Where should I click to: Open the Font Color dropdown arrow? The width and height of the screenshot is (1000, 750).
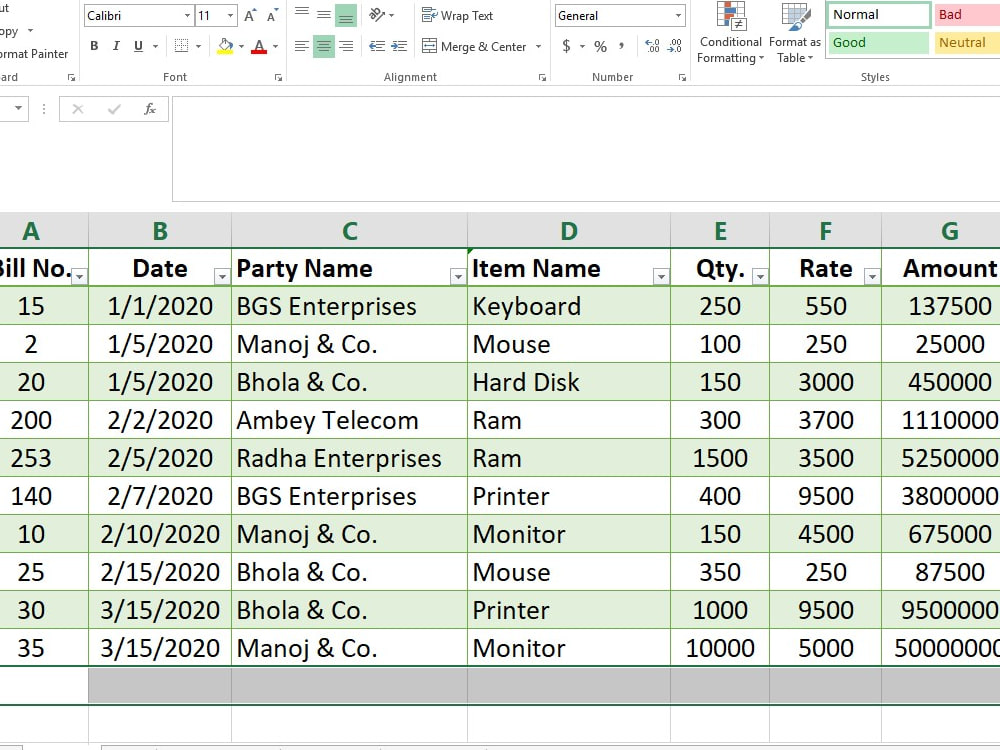coord(276,46)
